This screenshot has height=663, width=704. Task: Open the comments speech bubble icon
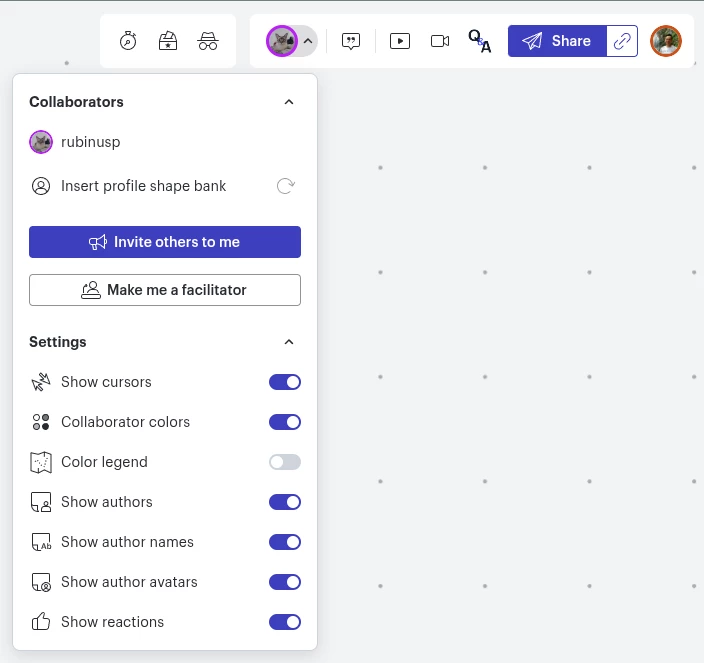[x=351, y=41]
